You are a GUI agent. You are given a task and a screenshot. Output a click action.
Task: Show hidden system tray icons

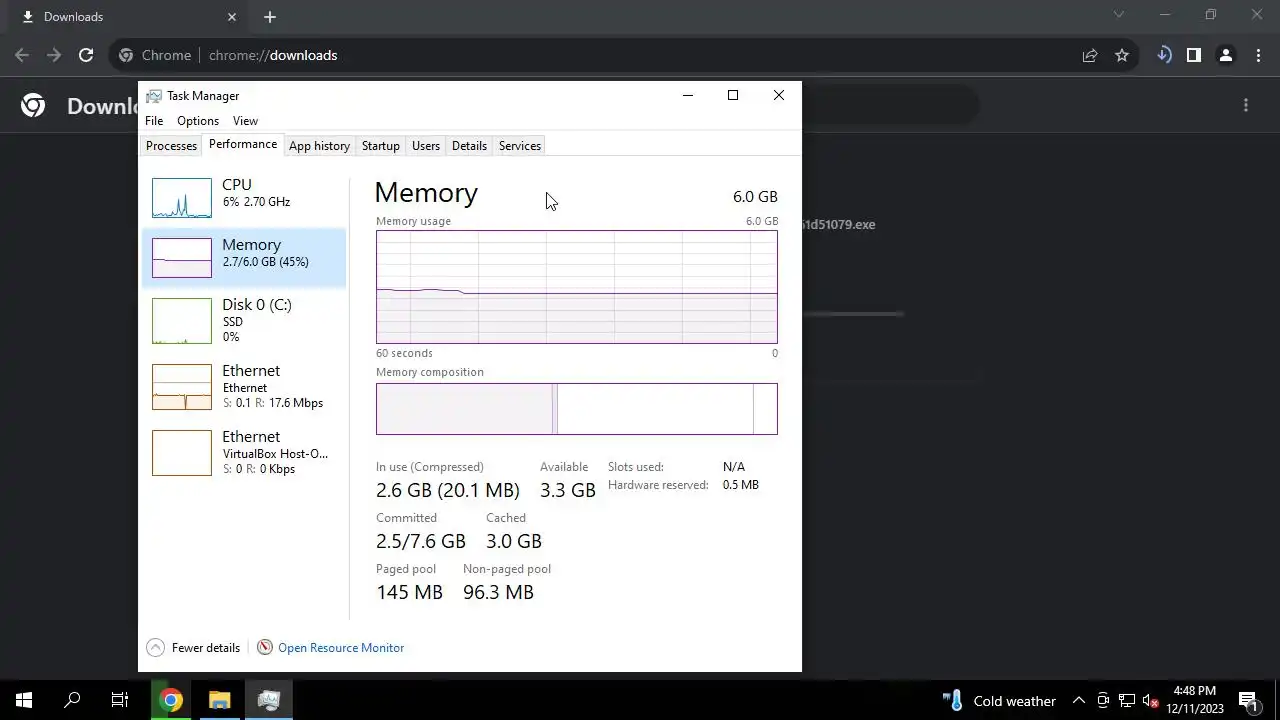tap(1079, 700)
